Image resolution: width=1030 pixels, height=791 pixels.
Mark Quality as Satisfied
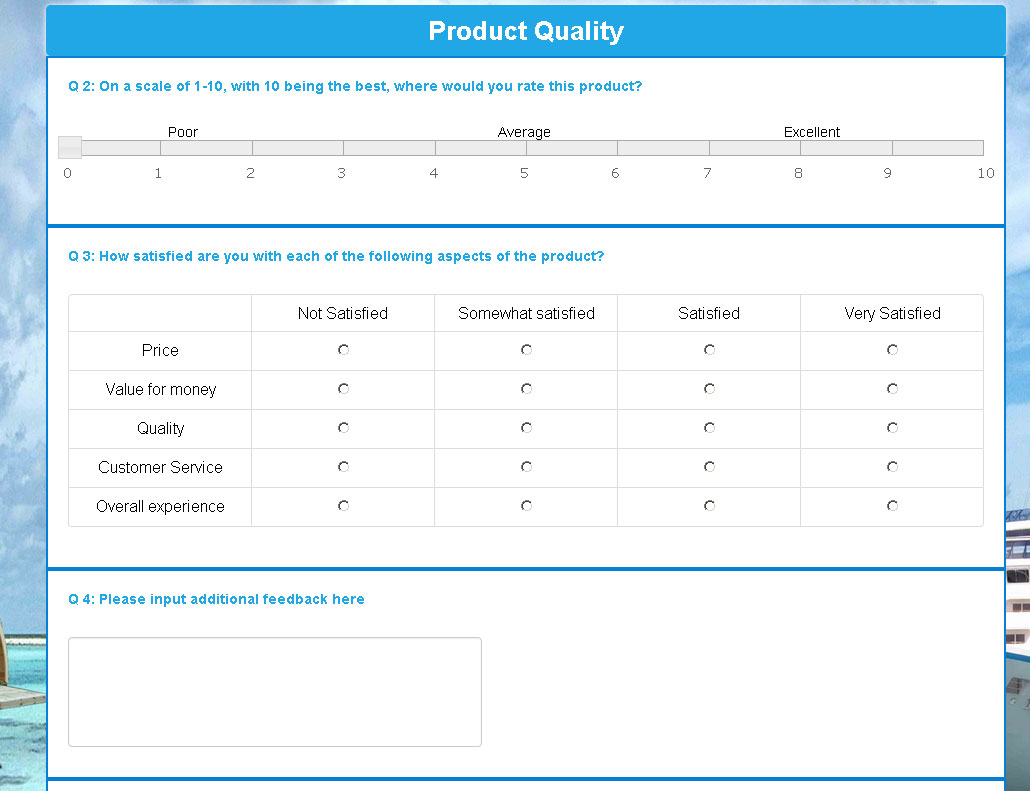709,428
